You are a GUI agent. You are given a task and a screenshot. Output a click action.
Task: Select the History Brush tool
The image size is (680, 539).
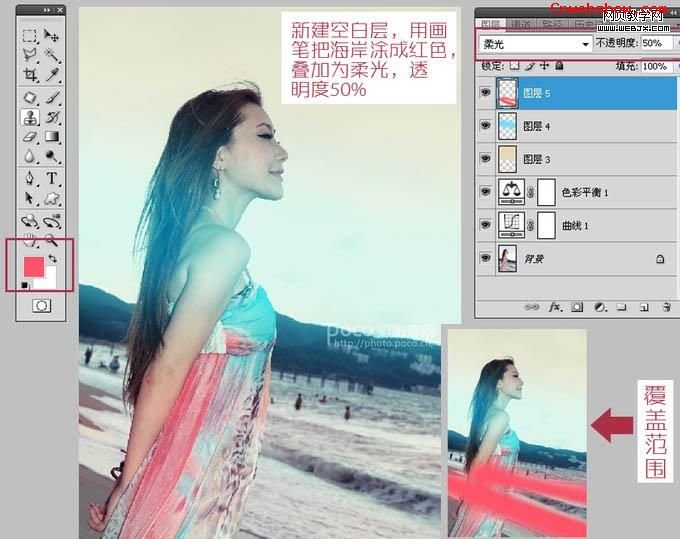[x=51, y=117]
